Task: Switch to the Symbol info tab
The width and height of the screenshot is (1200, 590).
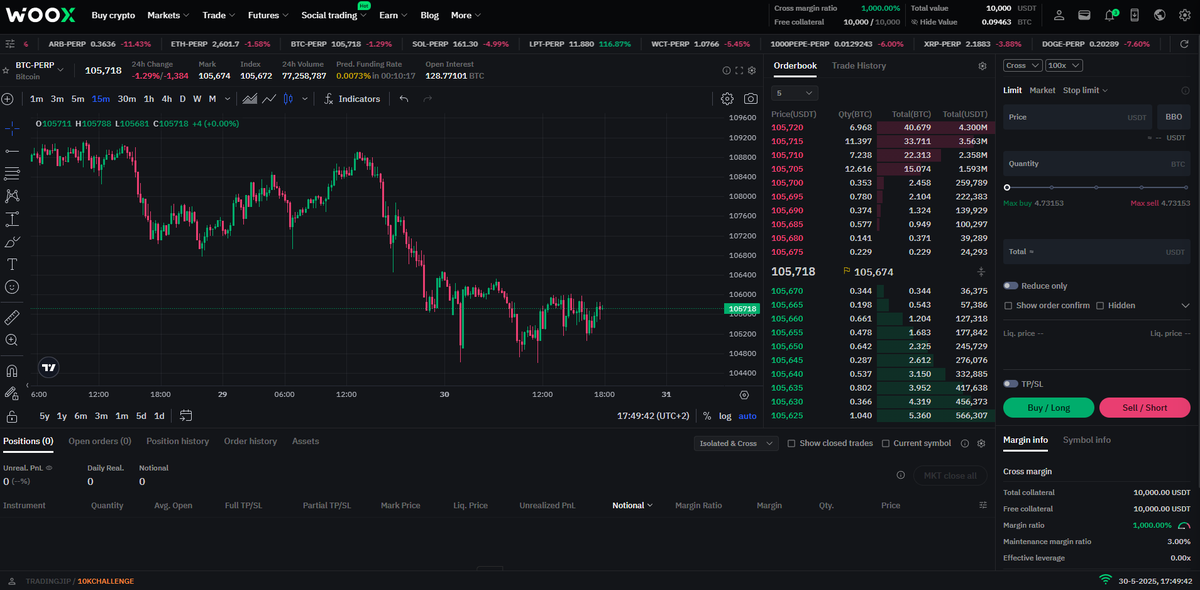Action: [x=1087, y=440]
